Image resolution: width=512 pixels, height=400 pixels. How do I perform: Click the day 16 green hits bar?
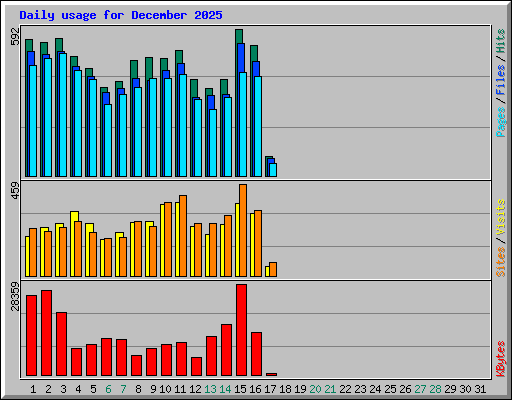point(254,53)
